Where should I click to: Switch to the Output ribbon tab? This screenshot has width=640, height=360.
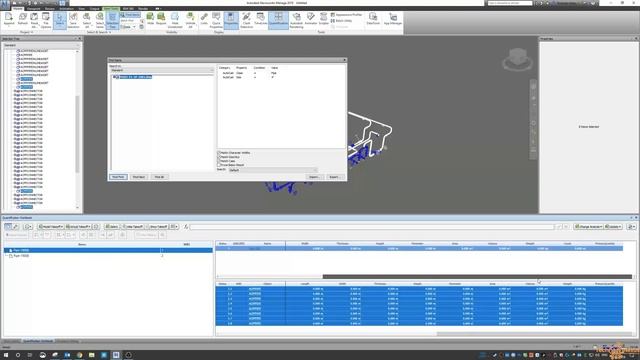[x=94, y=9]
